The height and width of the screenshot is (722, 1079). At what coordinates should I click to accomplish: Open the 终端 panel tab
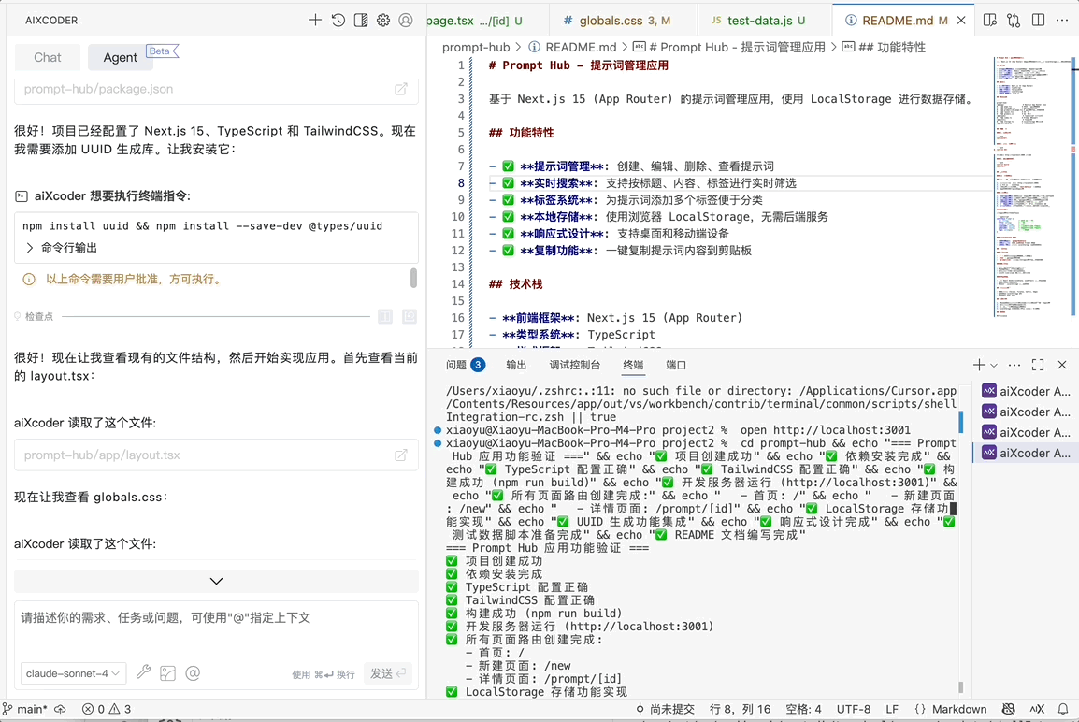coord(635,364)
